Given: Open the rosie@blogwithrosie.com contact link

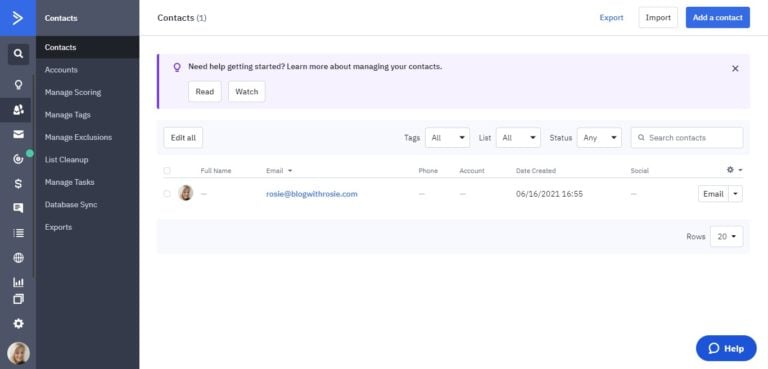Looking at the screenshot, I should (312, 194).
